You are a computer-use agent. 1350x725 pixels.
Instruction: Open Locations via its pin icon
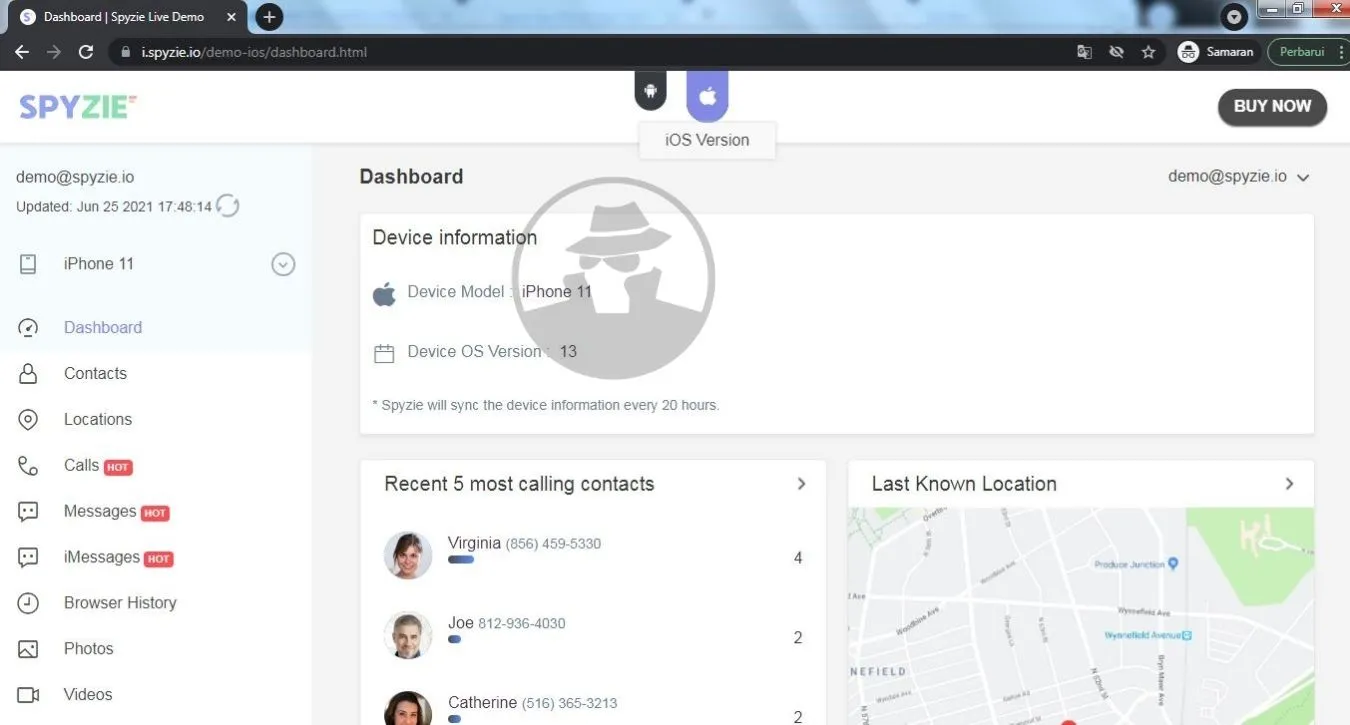tap(28, 420)
